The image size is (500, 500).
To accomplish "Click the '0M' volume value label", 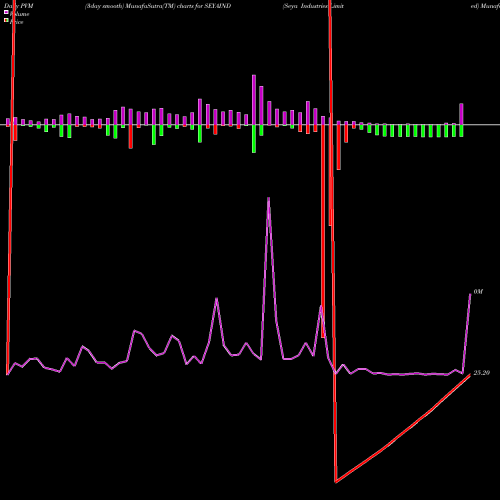I will 478,292.
